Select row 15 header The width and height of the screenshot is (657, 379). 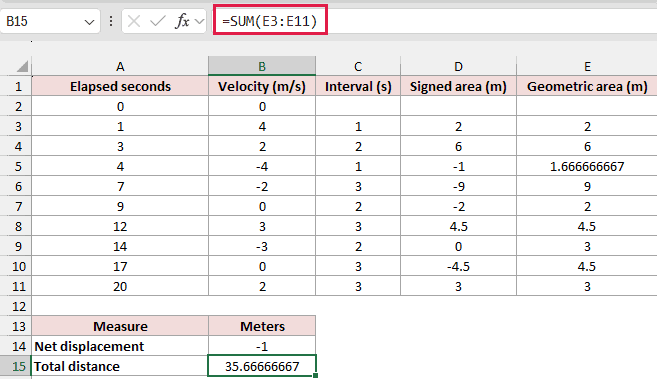[x=16, y=366]
